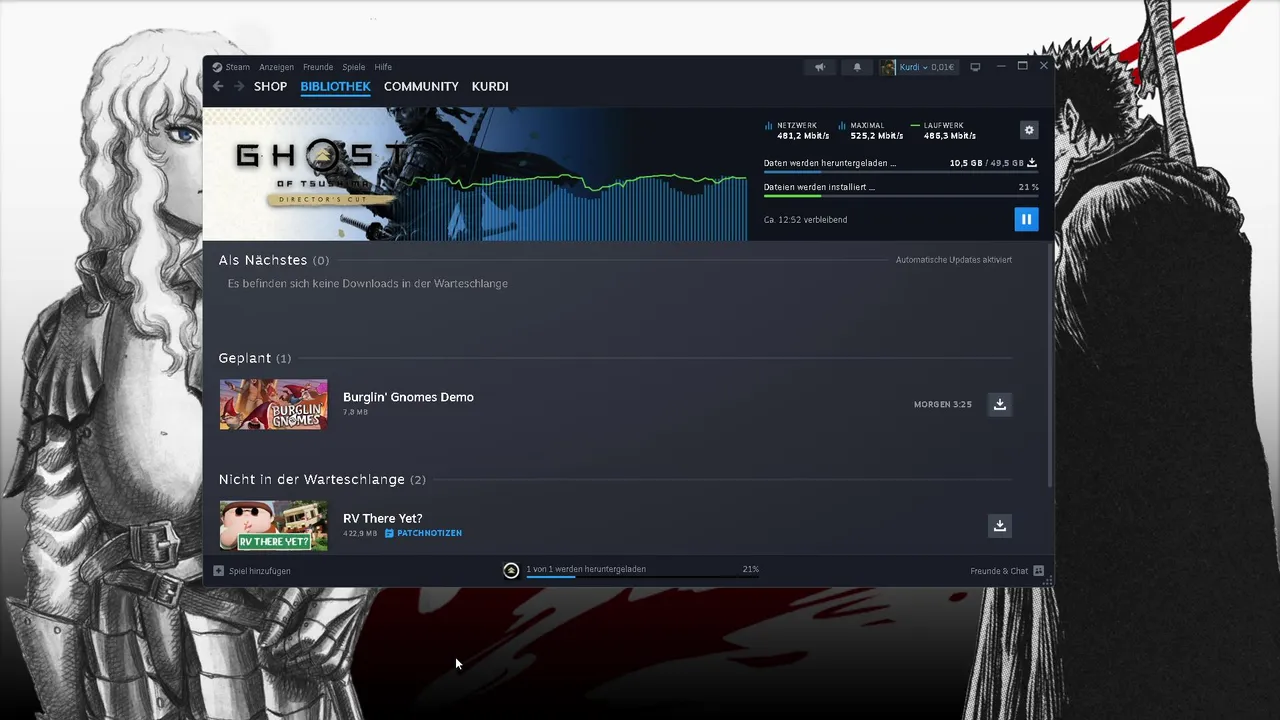This screenshot has height=720, width=1280.
Task: Switch to Big Picture mode icon
Action: coord(975,67)
